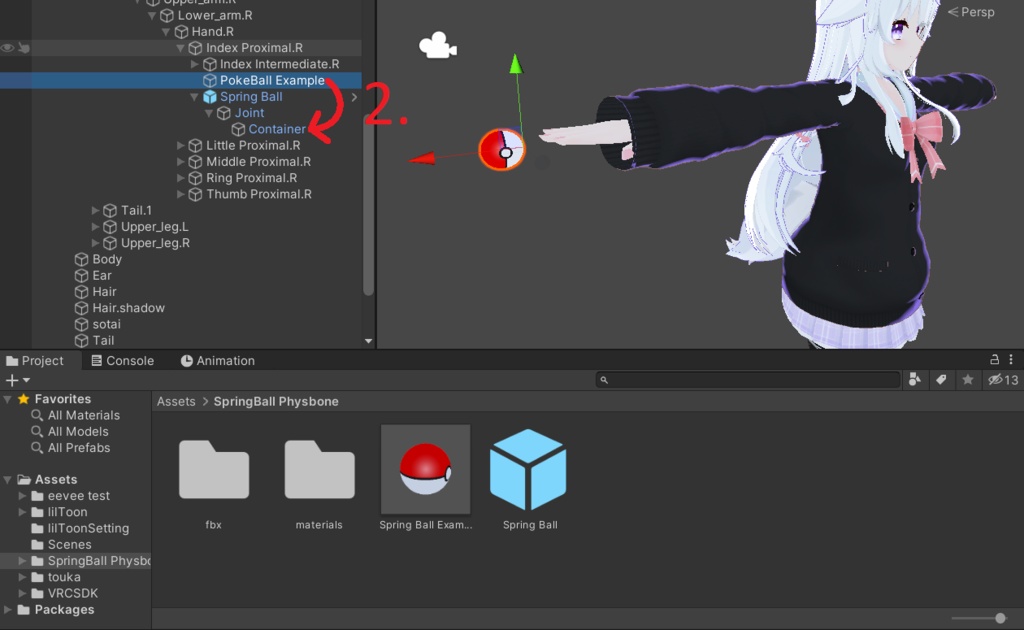Viewport: 1024px width, 630px height.
Task: Click the favorites star filter icon
Action: point(965,380)
